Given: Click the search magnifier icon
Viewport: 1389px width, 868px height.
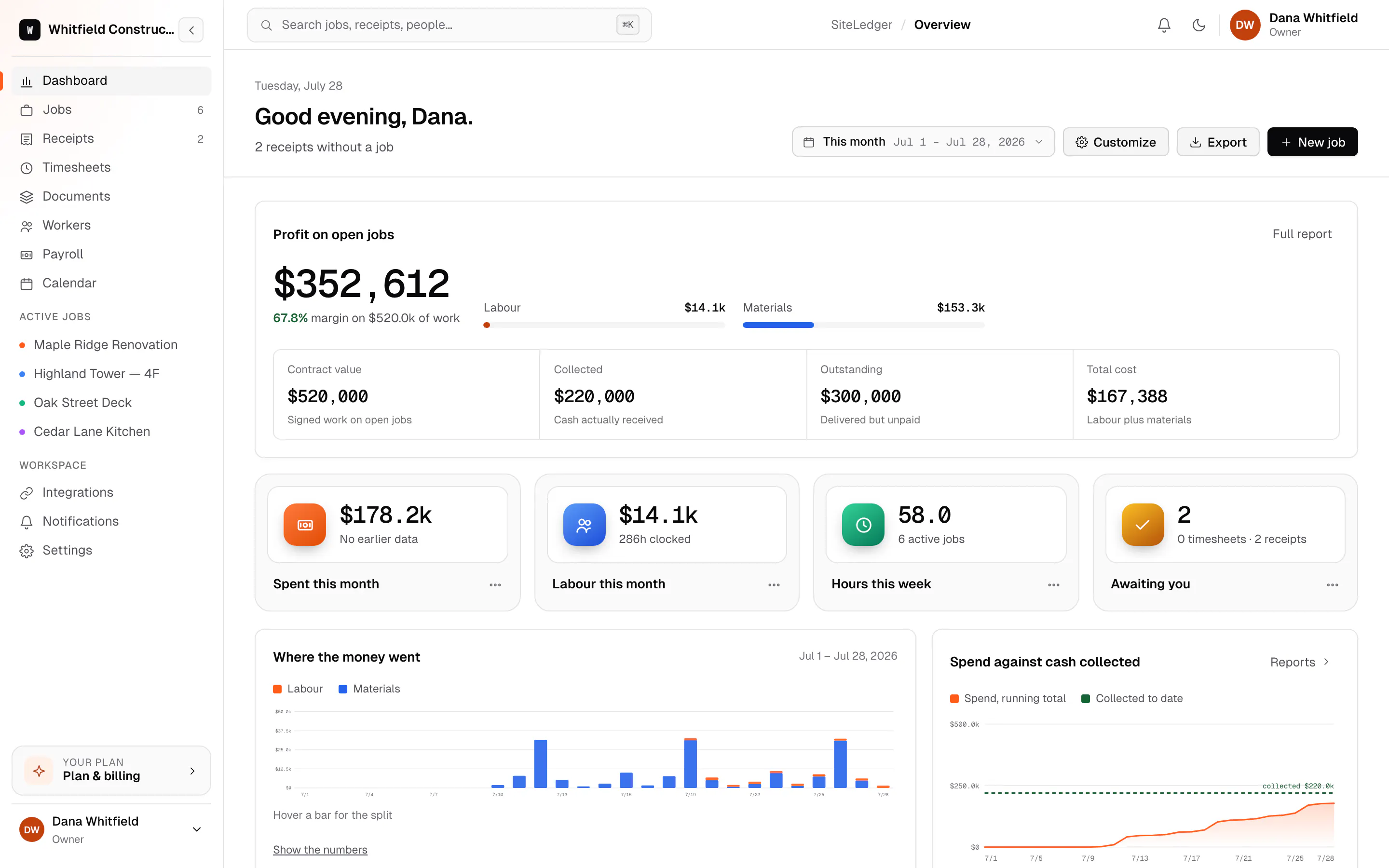Looking at the screenshot, I should pos(266,25).
